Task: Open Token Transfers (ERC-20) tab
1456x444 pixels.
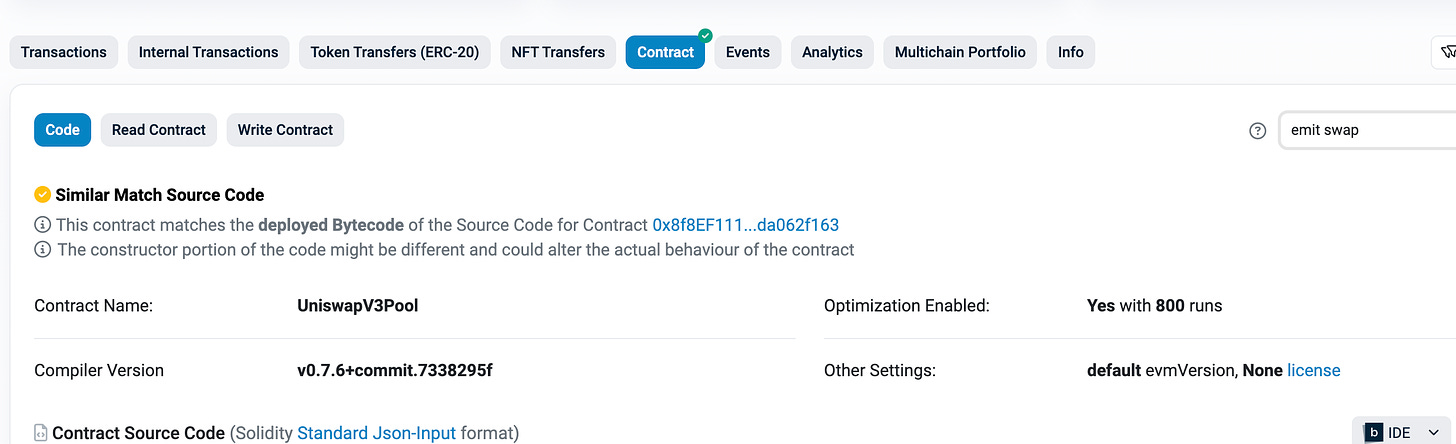Action: tap(394, 52)
